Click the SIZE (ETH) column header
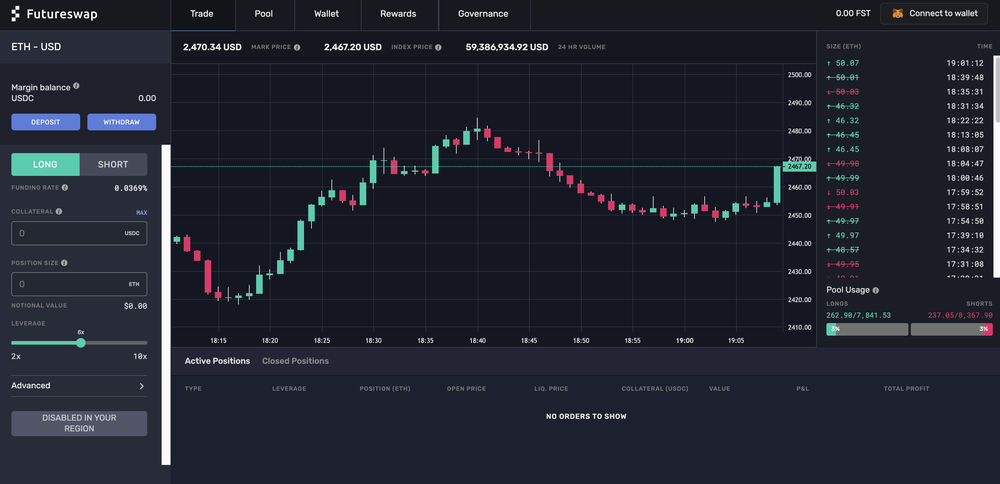 coord(842,47)
